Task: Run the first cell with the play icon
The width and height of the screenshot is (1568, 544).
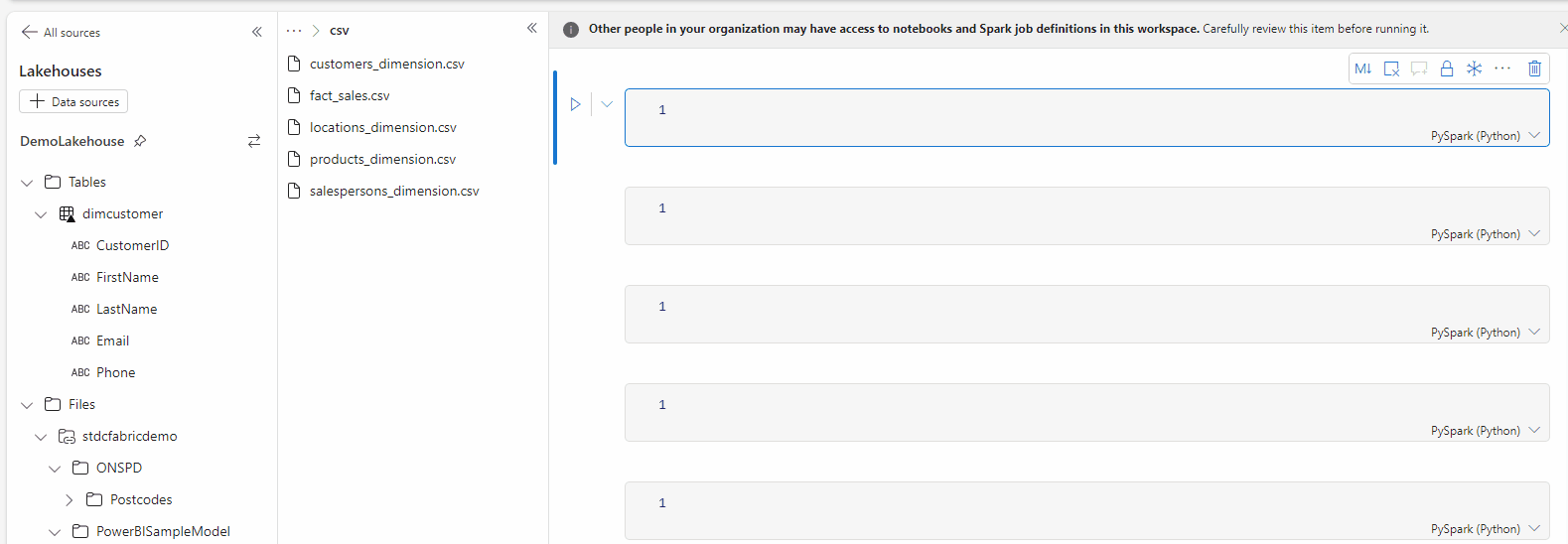Action: coord(575,104)
